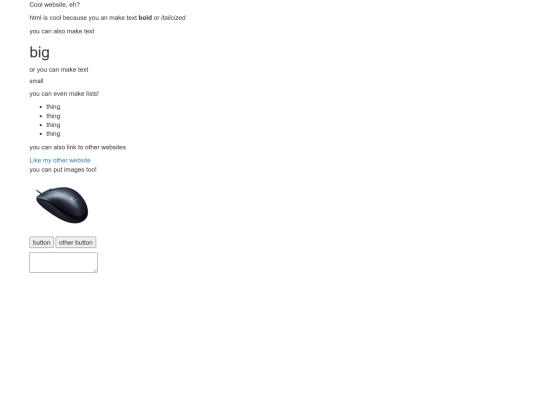The image size is (540, 405).
Task: Select the second "thing" list item
Action: pyautogui.click(x=53, y=116)
